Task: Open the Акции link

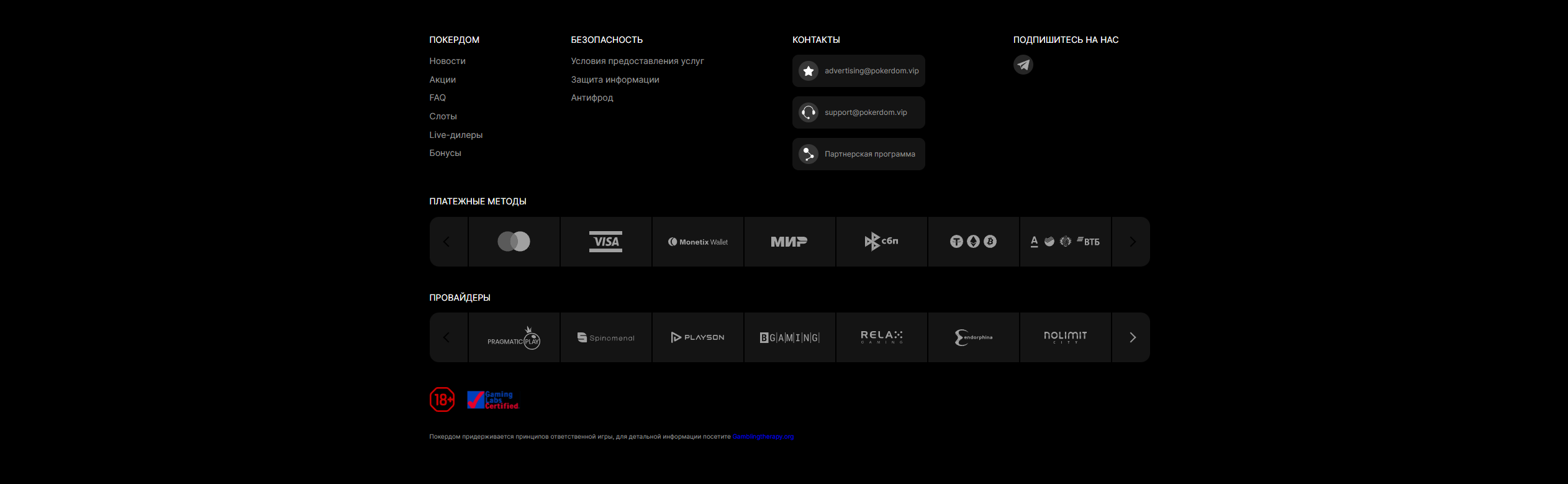Action: pyautogui.click(x=442, y=80)
